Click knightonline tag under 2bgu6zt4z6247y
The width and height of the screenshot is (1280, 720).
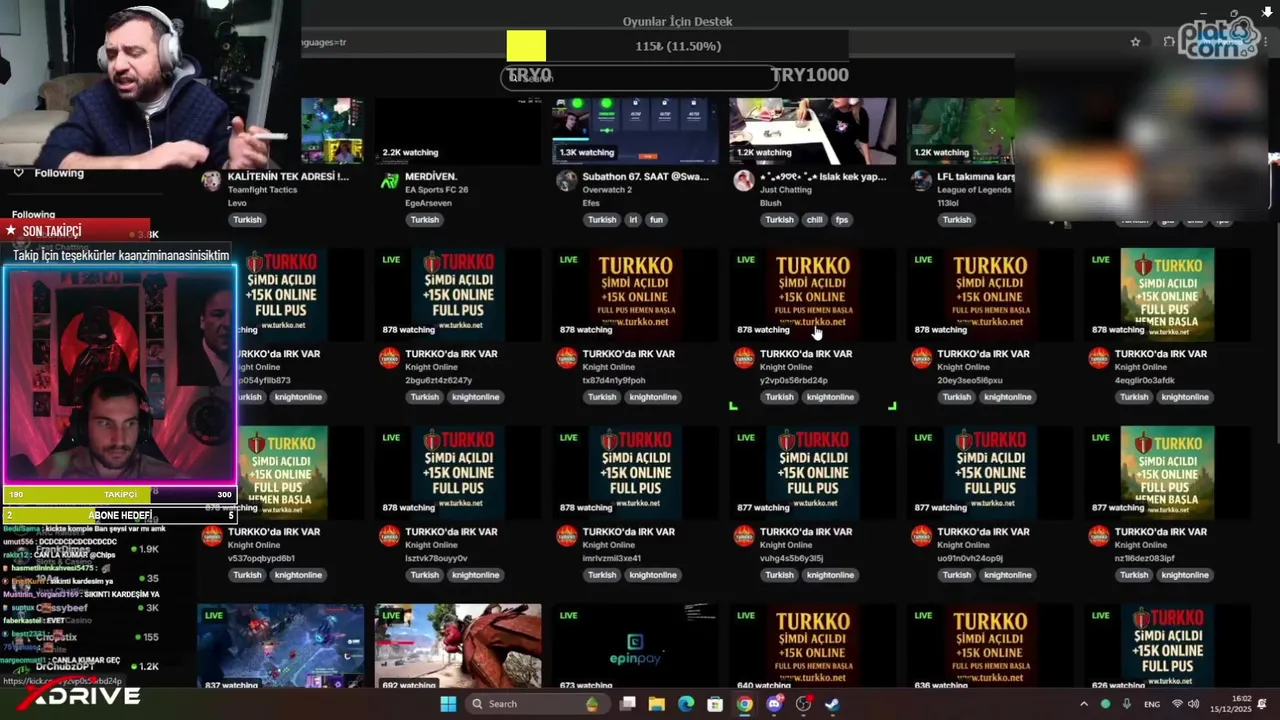click(476, 397)
